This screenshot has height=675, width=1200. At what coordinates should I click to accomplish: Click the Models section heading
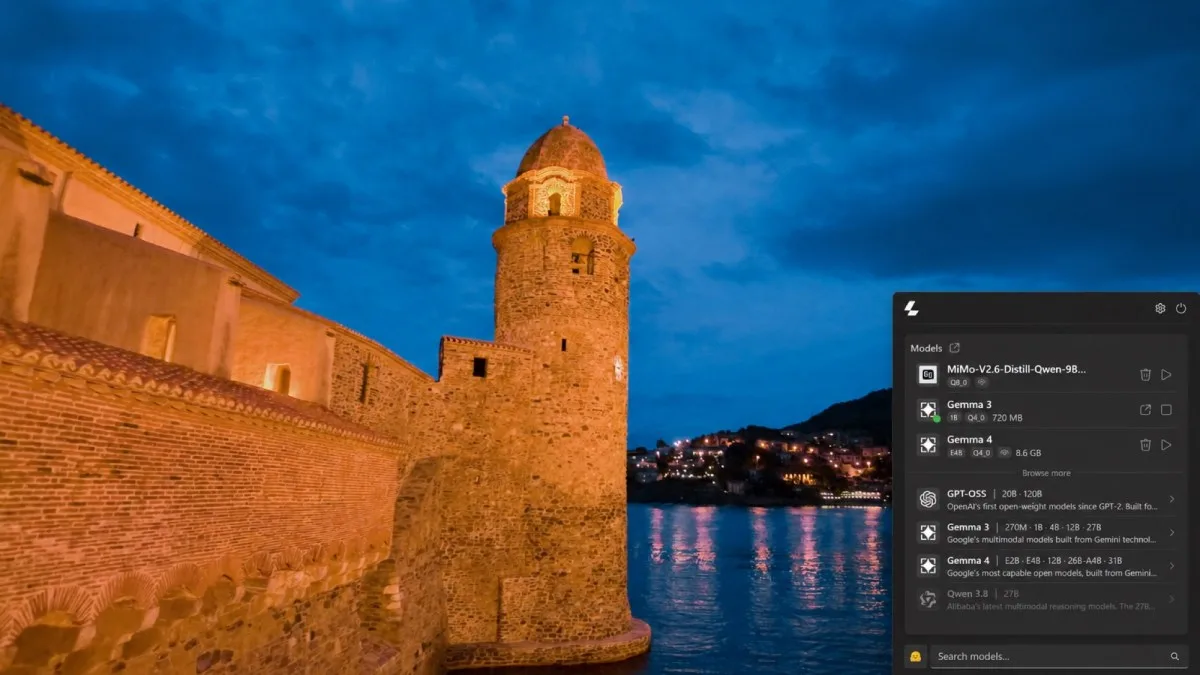926,348
